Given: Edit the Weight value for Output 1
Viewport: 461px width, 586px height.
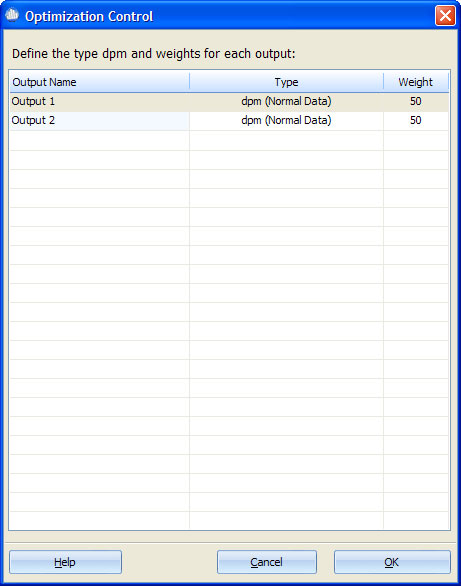Looking at the screenshot, I should point(416,102).
